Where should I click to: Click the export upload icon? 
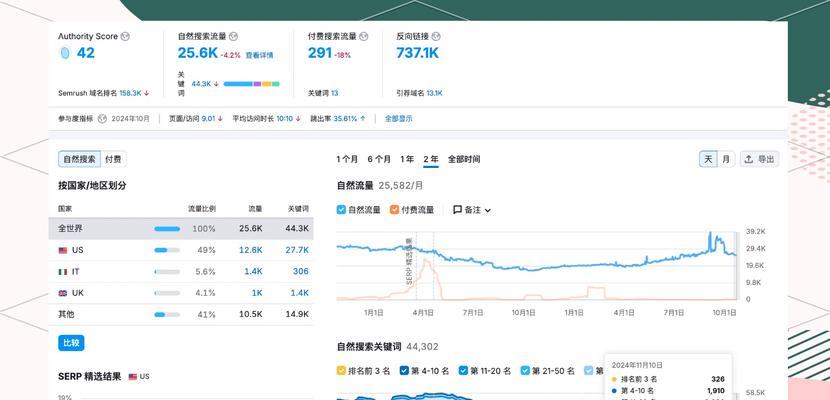[748, 159]
